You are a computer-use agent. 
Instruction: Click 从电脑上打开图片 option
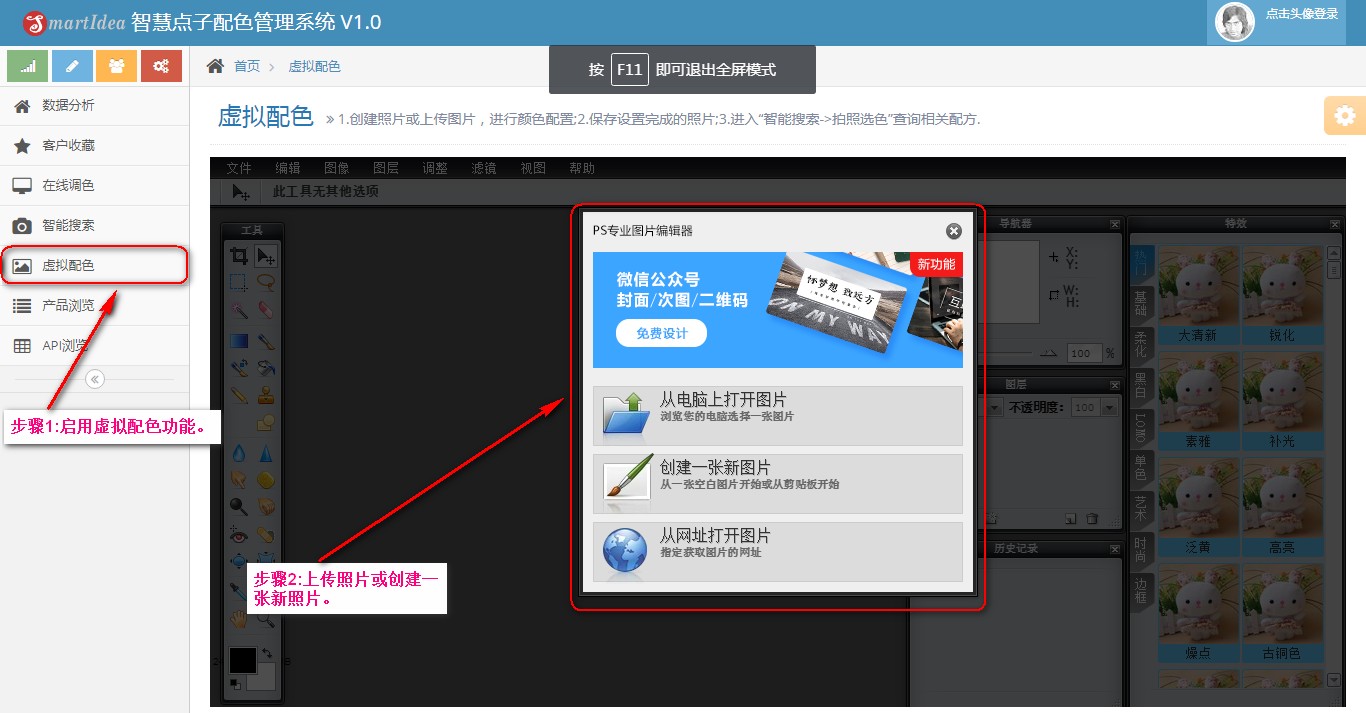(777, 415)
